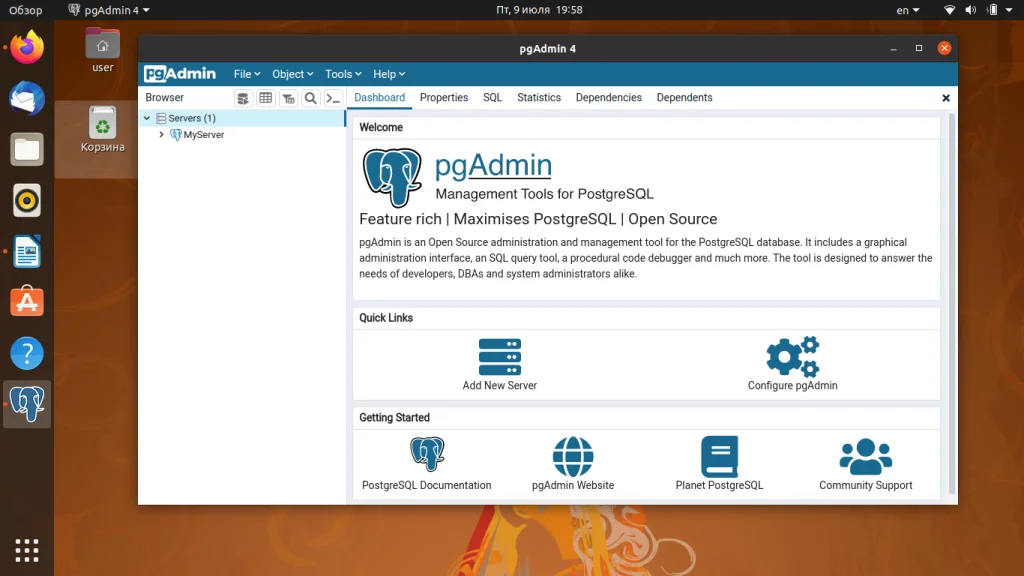Click the View Data grid icon
Image resolution: width=1024 pixels, height=576 pixels.
click(266, 98)
